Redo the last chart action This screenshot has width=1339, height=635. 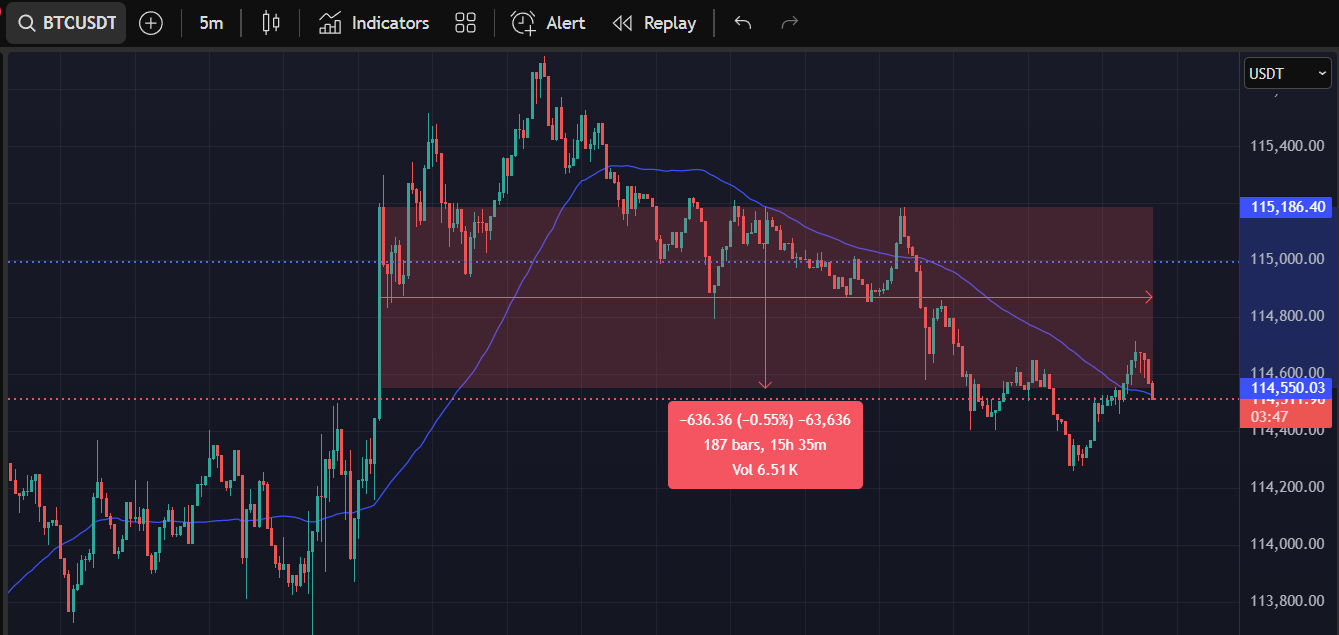pyautogui.click(x=789, y=23)
